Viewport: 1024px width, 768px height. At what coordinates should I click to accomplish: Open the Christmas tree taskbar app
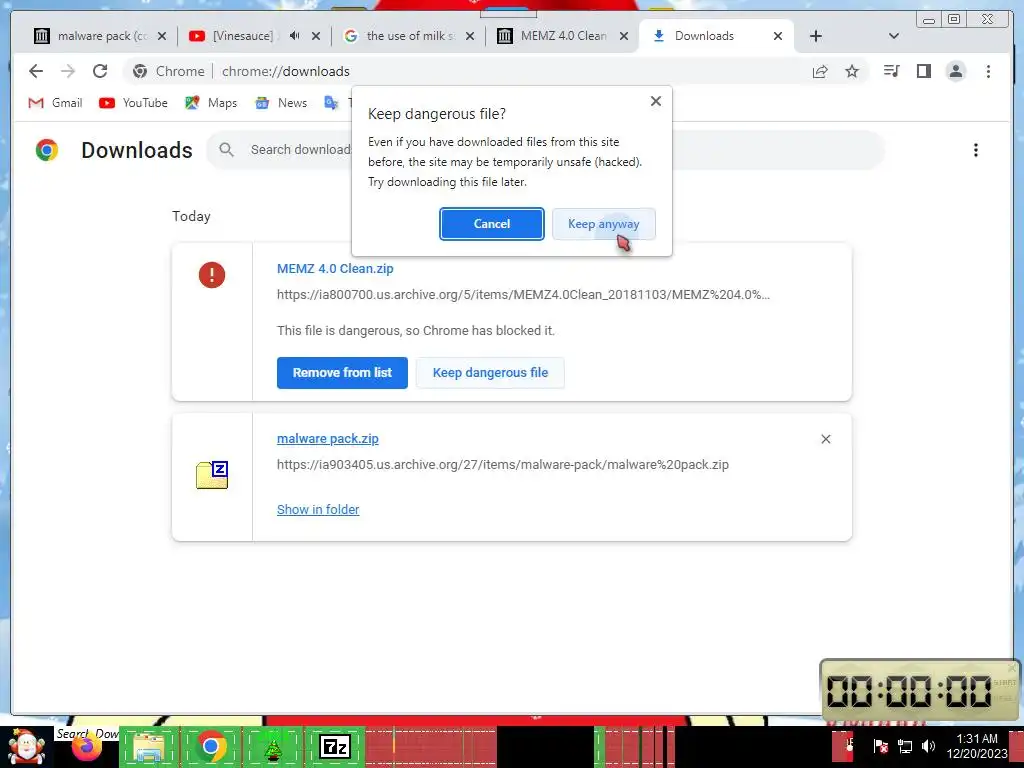point(273,747)
